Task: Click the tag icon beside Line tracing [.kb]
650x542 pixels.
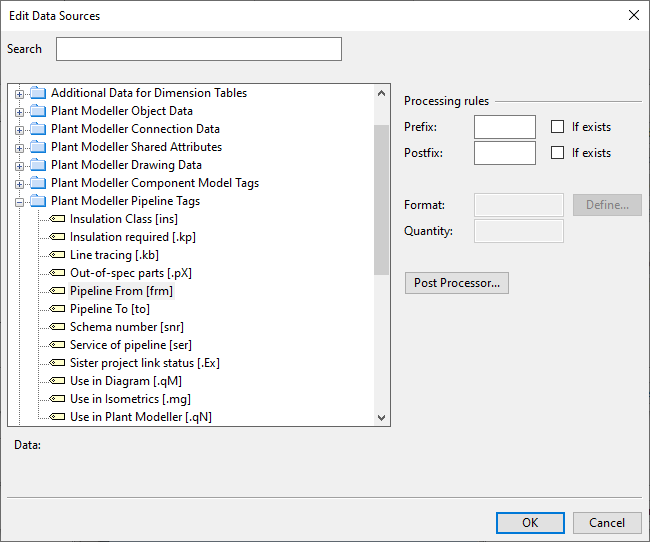Action: [57, 255]
